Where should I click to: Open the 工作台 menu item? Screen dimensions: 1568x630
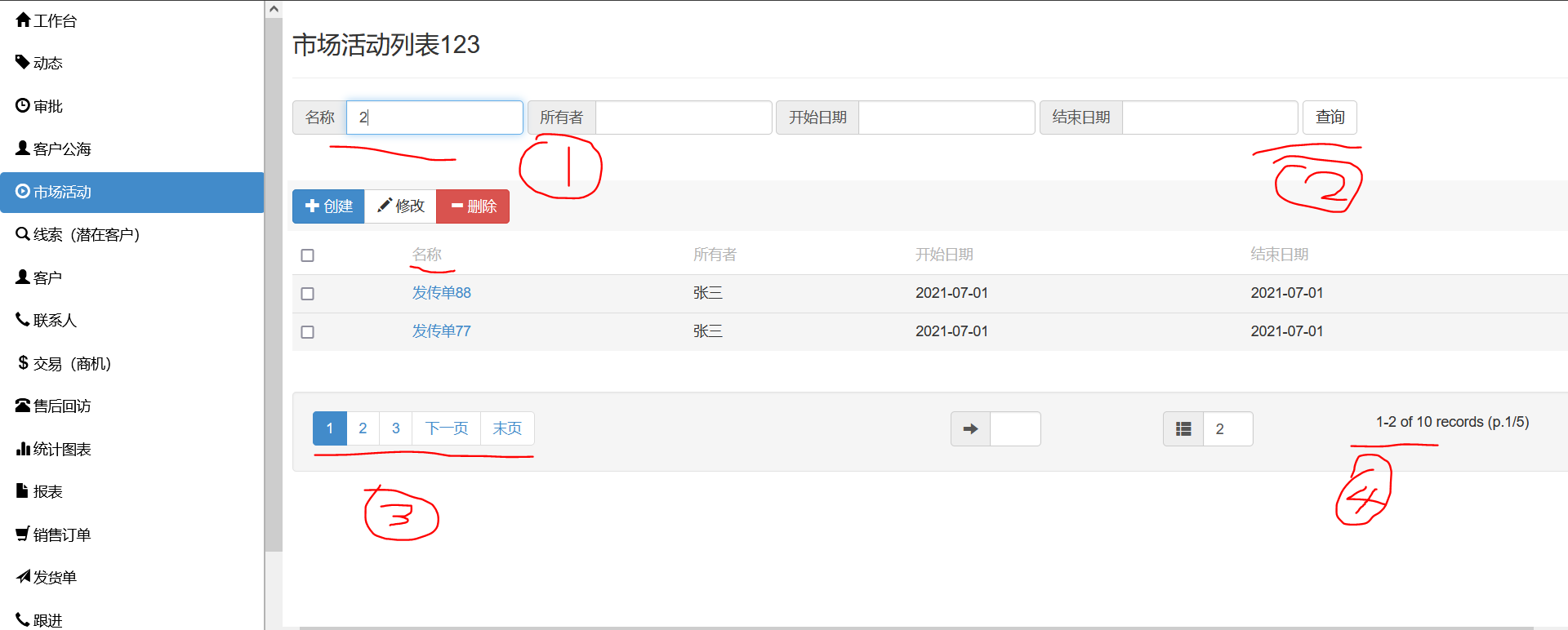tap(132, 20)
